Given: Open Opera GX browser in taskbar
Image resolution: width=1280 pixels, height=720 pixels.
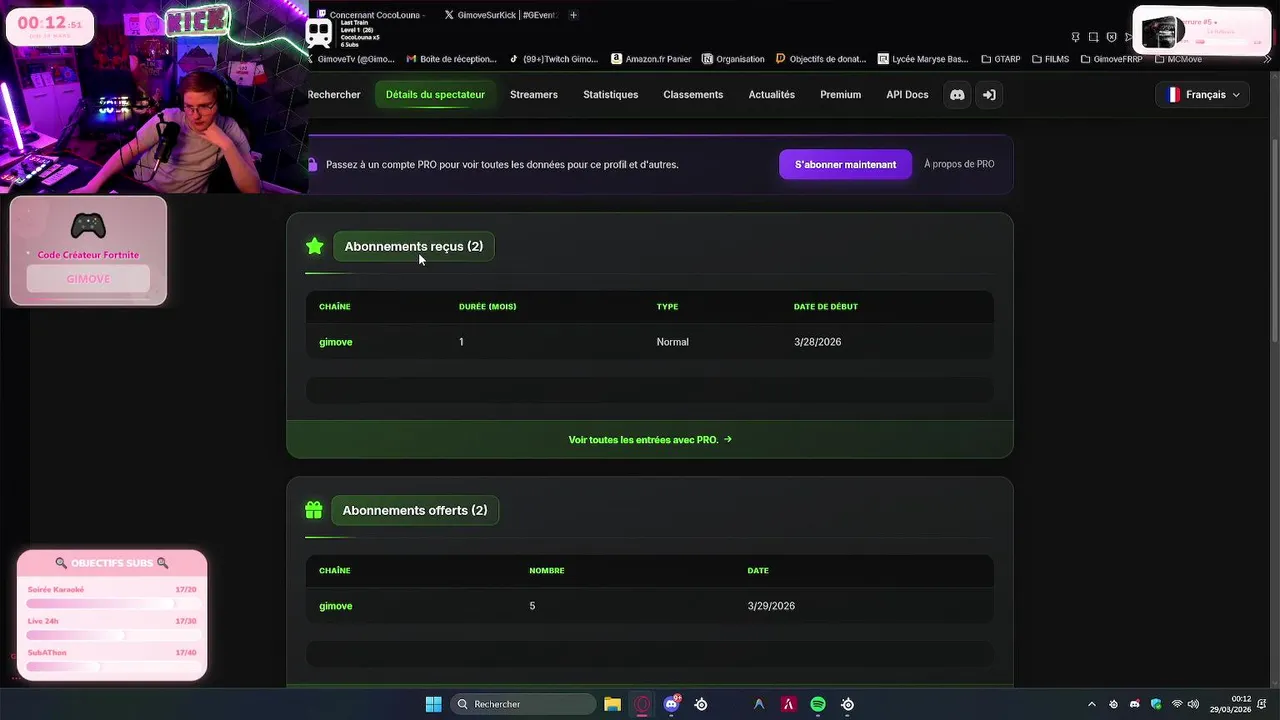Looking at the screenshot, I should (x=642, y=704).
